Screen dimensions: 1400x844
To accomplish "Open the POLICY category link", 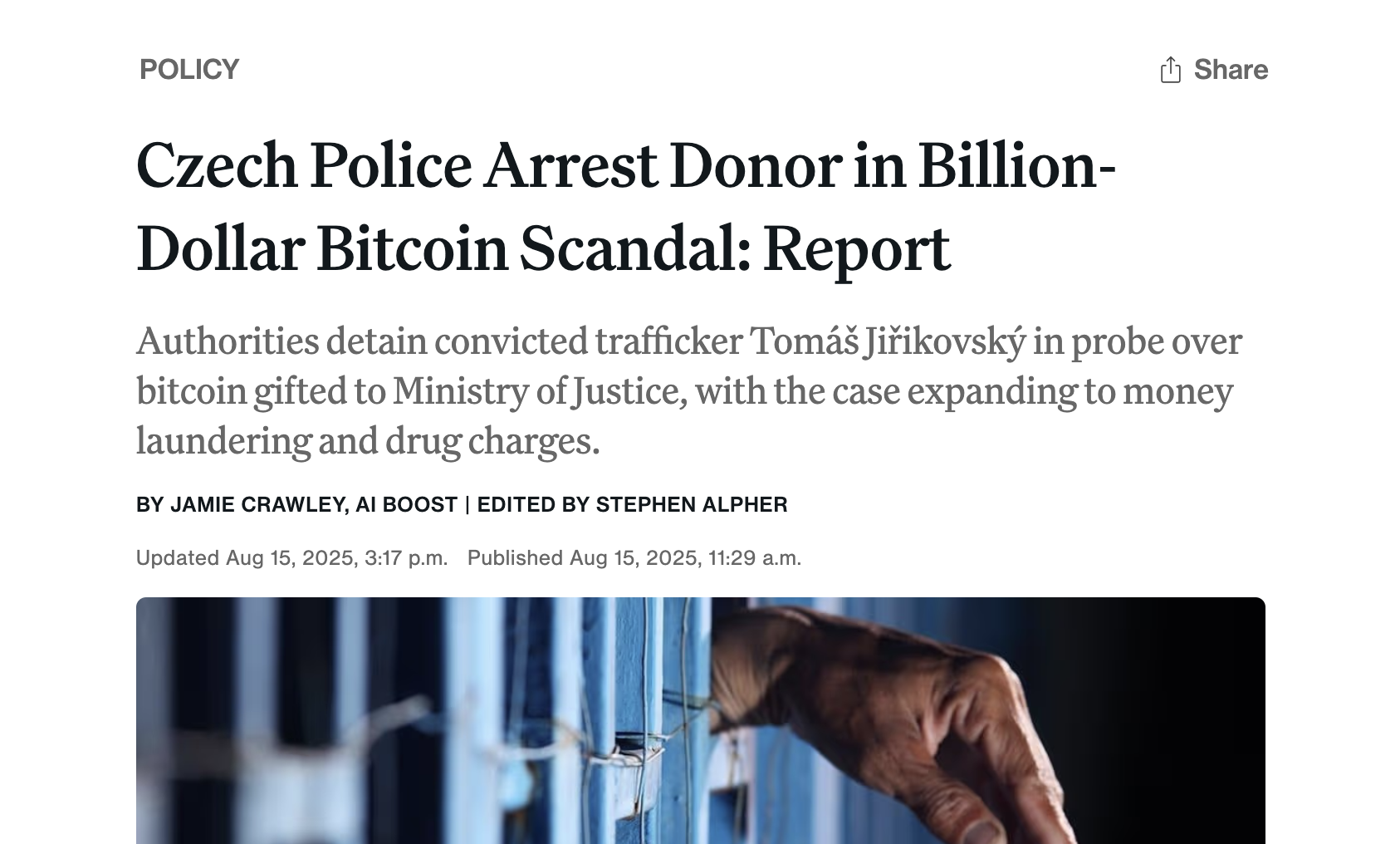I will [189, 70].
